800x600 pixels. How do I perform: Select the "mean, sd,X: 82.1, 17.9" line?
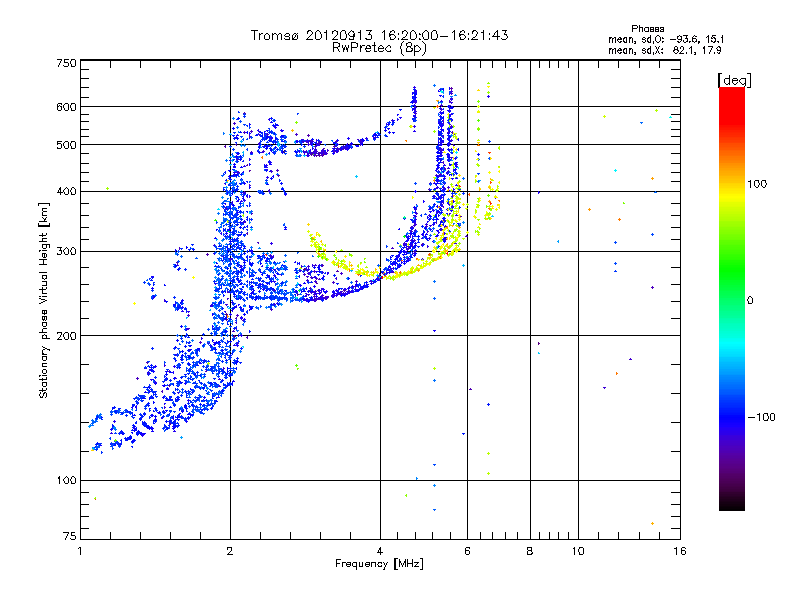(664, 50)
